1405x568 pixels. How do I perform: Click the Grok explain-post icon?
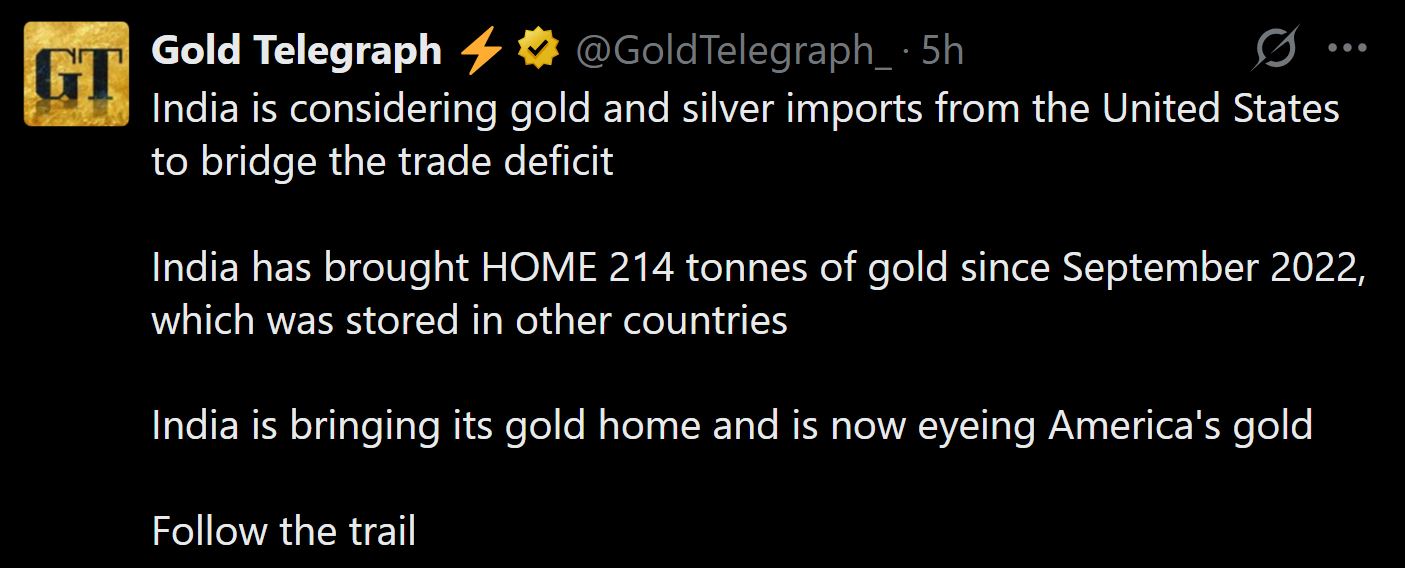tap(1275, 48)
